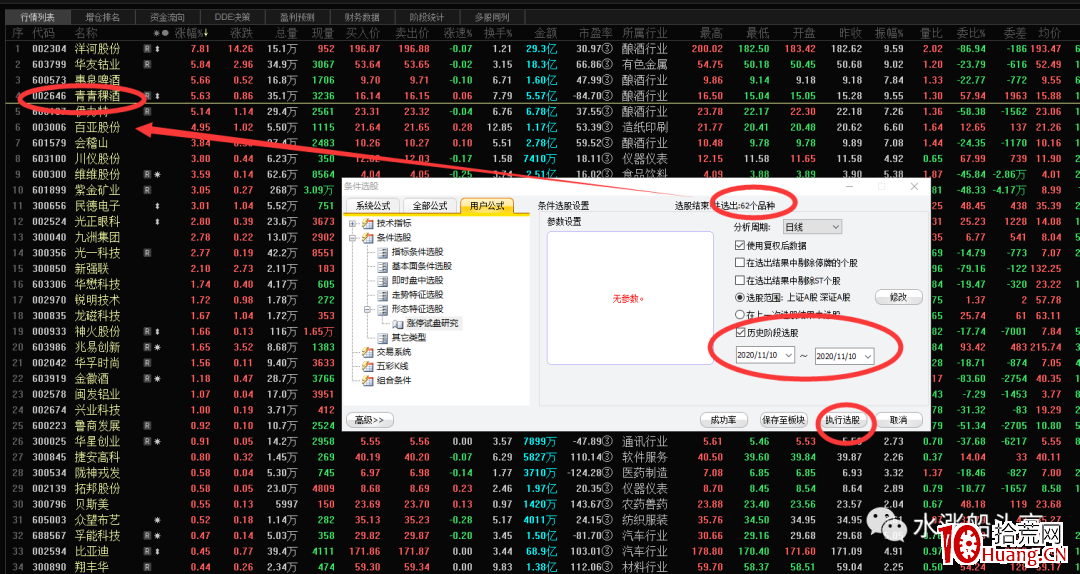The image size is (1080, 574).
Task: Select 在上一次选股结果中选股 radio button
Action: 740,315
